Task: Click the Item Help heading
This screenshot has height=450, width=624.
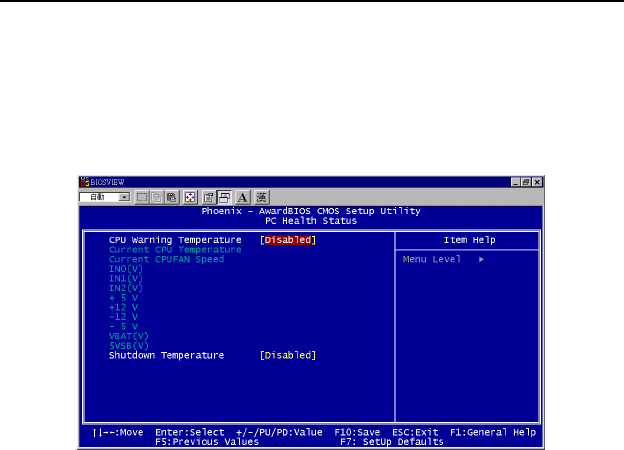Action: pos(470,240)
